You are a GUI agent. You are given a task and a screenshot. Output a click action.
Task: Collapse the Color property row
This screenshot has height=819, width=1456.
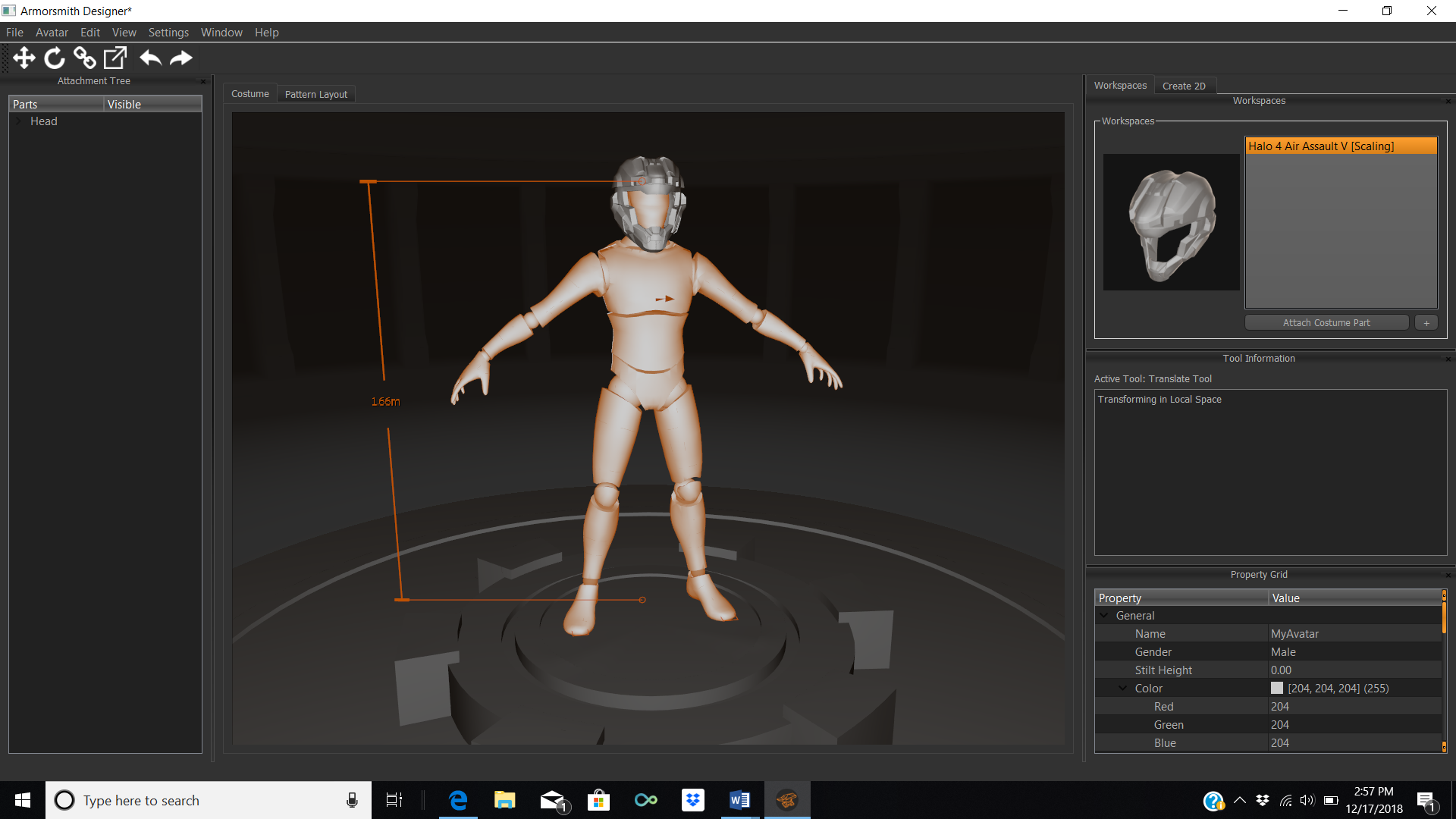(x=1123, y=689)
